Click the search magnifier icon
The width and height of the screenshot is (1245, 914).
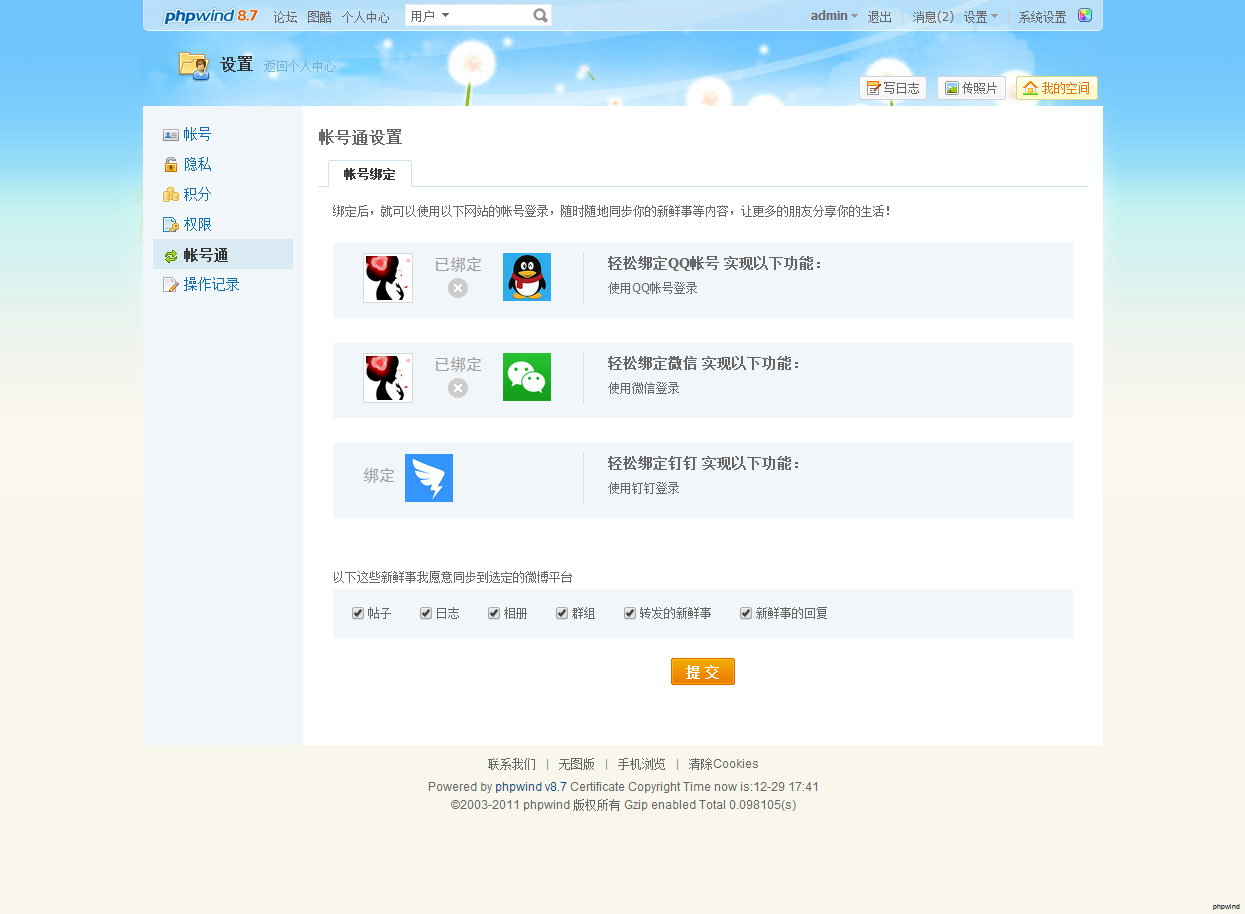point(540,16)
